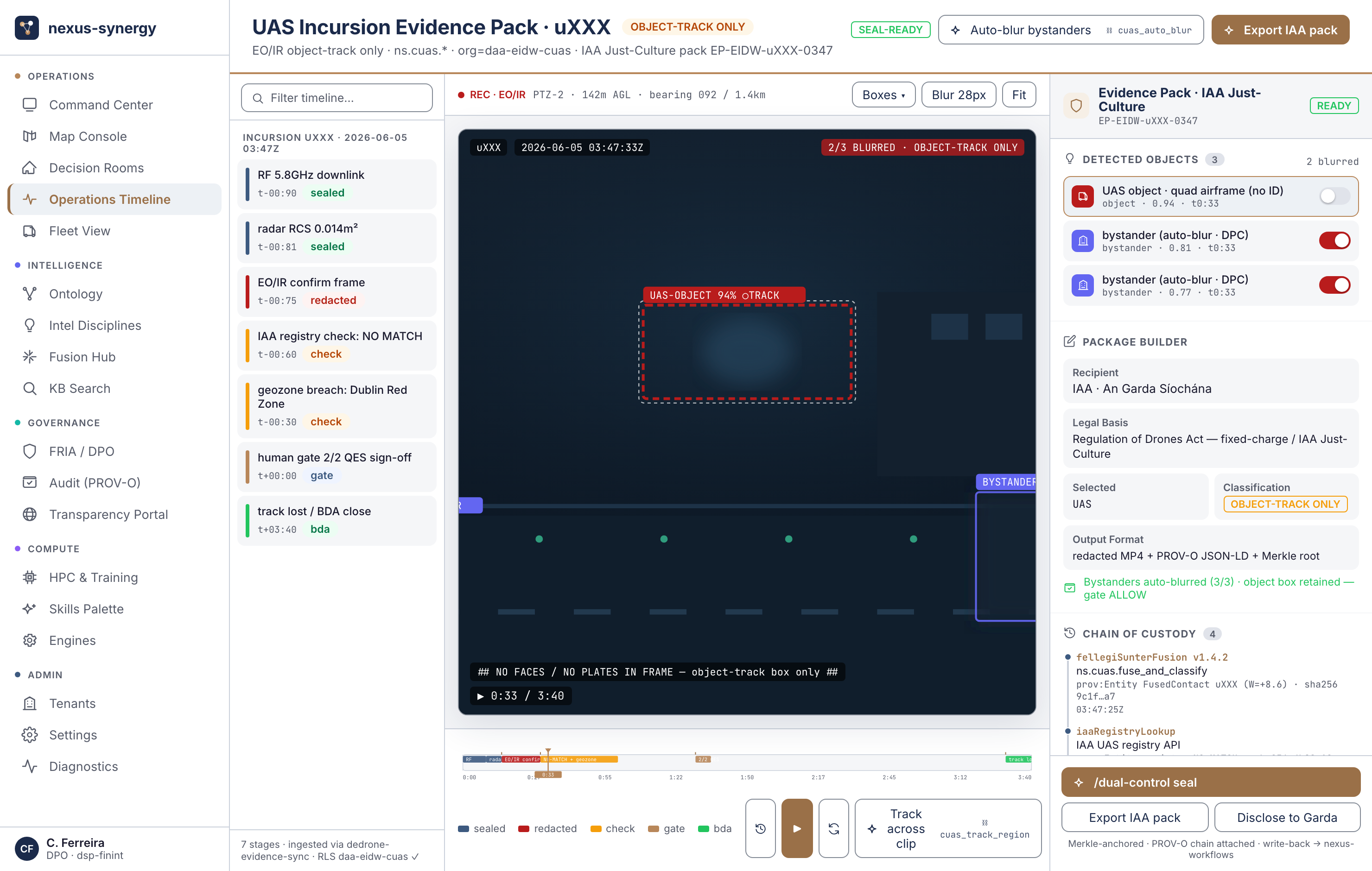Click the SEAL-READY status badge
1372x871 pixels.
pyautogui.click(x=890, y=30)
